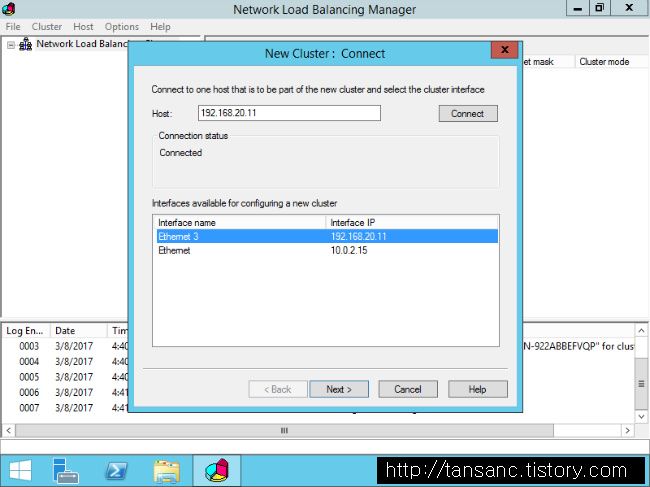Select log entry 0005
650x487 pixels.
tap(29, 377)
